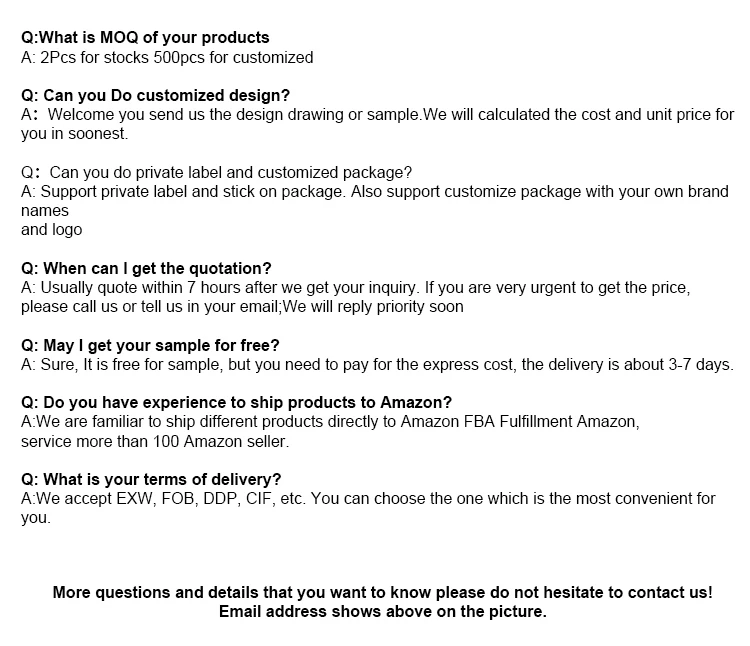
Task: Click the "Support private label and stick on package" answer
Action: pyautogui.click(x=375, y=191)
